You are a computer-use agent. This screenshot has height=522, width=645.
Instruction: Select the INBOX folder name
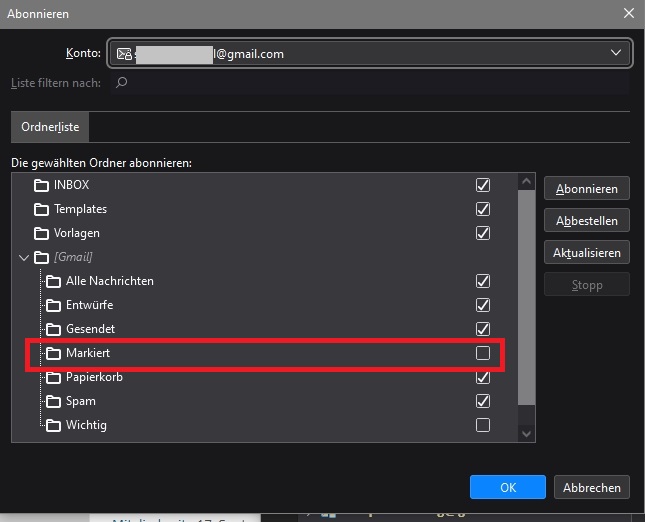coord(72,185)
